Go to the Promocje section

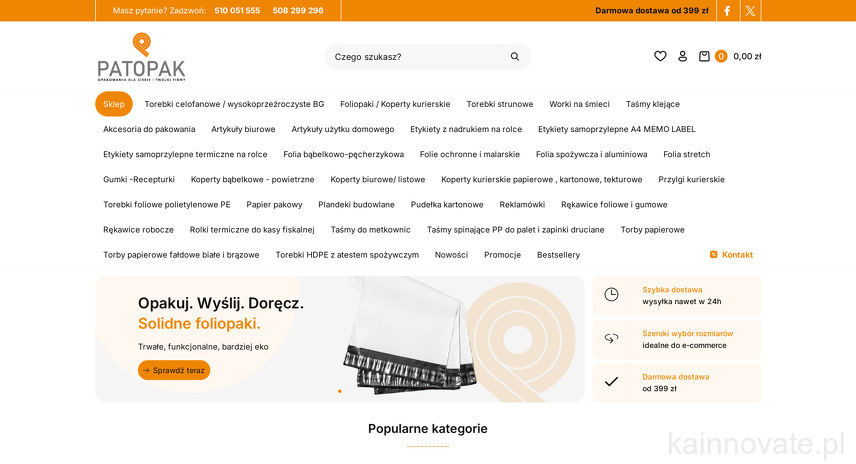click(x=502, y=255)
